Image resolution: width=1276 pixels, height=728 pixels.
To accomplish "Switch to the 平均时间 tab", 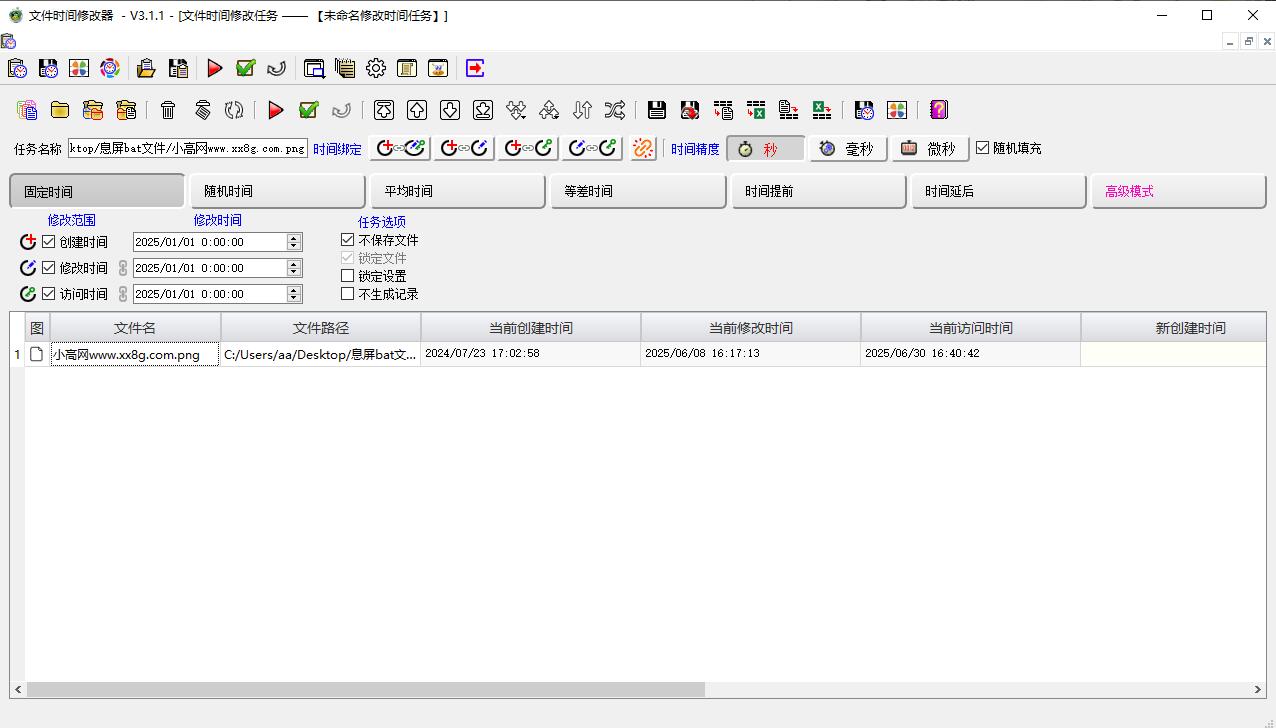I will point(458,191).
